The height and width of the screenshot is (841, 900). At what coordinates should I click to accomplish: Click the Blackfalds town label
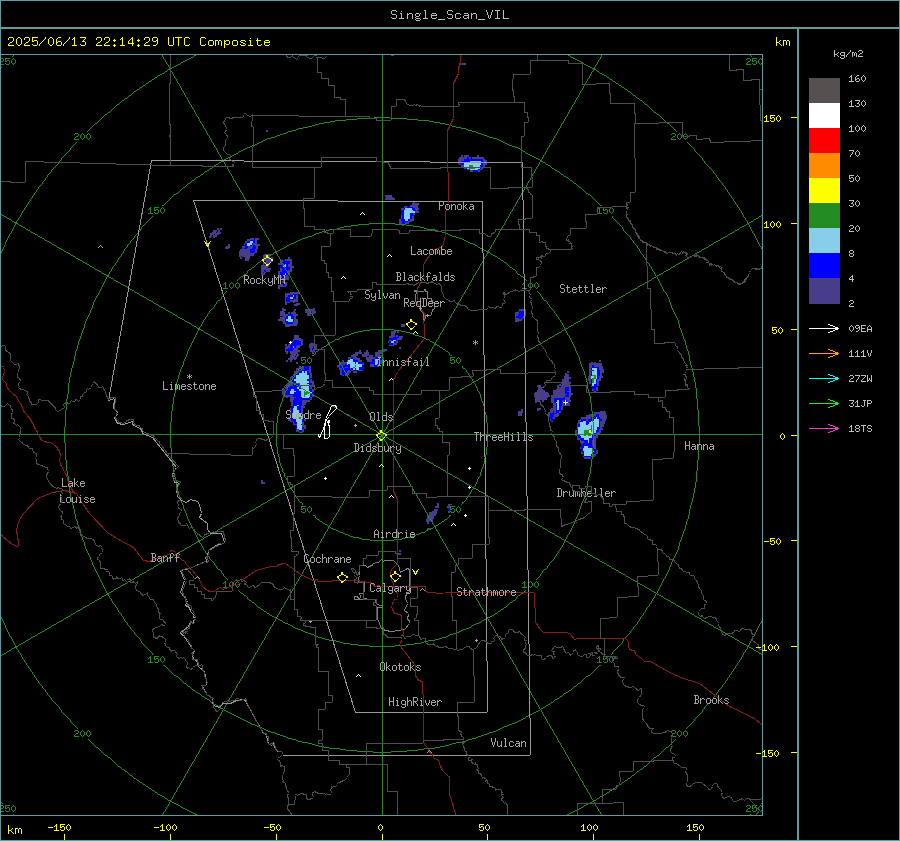[x=425, y=277]
